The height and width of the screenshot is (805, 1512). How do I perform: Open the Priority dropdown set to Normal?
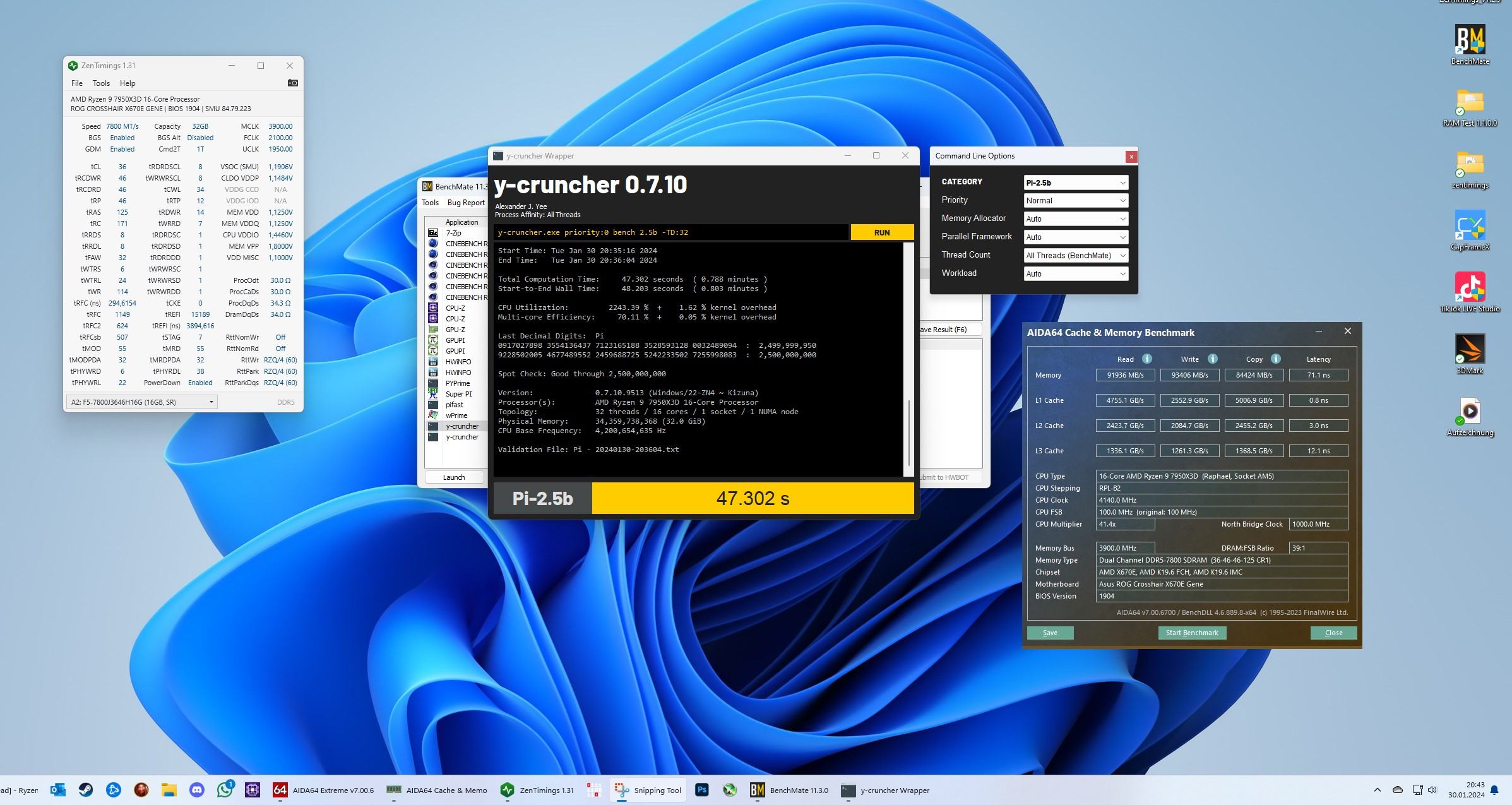click(x=1075, y=201)
